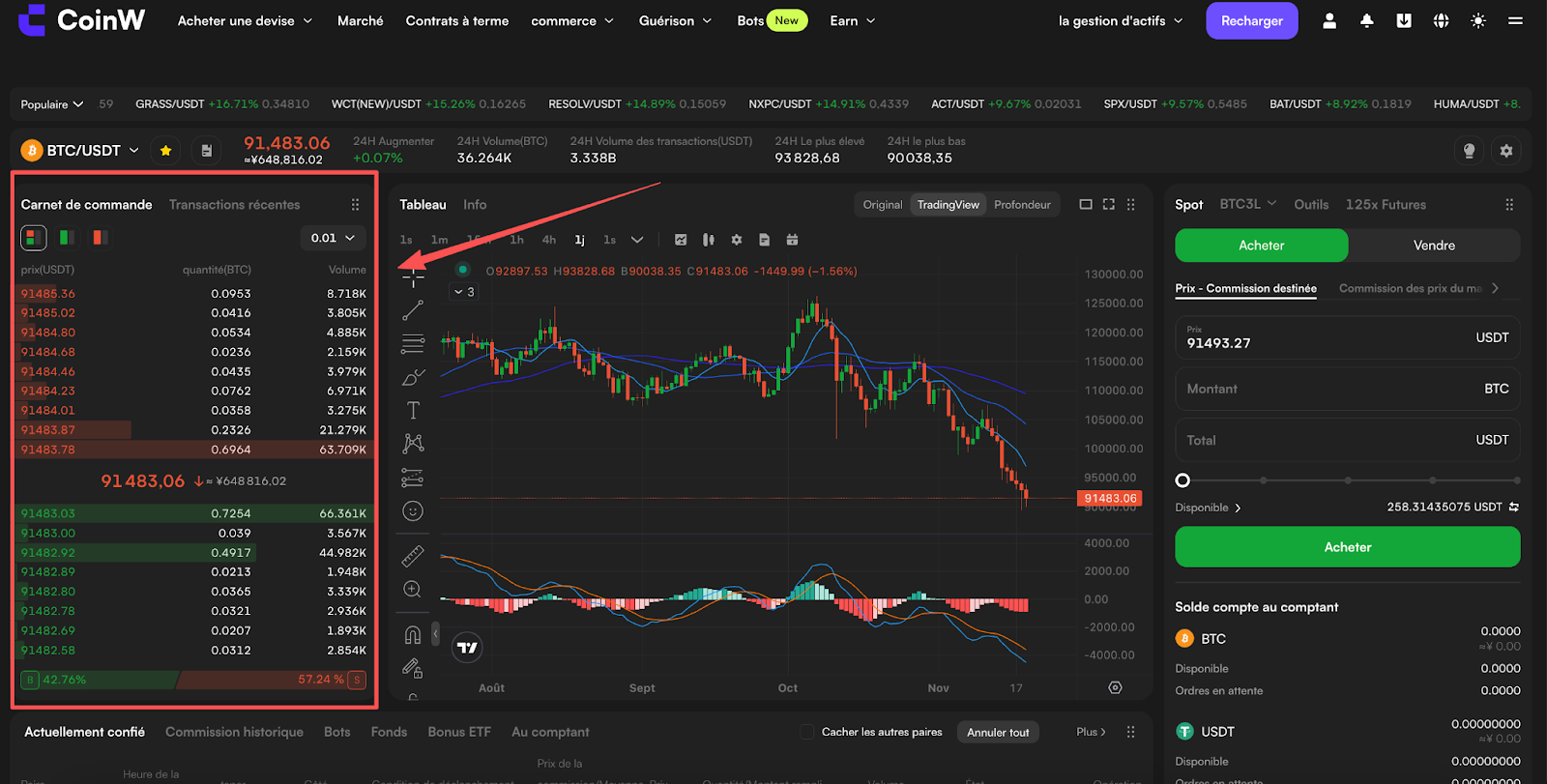This screenshot has width=1547, height=784.
Task: Select the brush drawing tool
Action: [x=413, y=377]
